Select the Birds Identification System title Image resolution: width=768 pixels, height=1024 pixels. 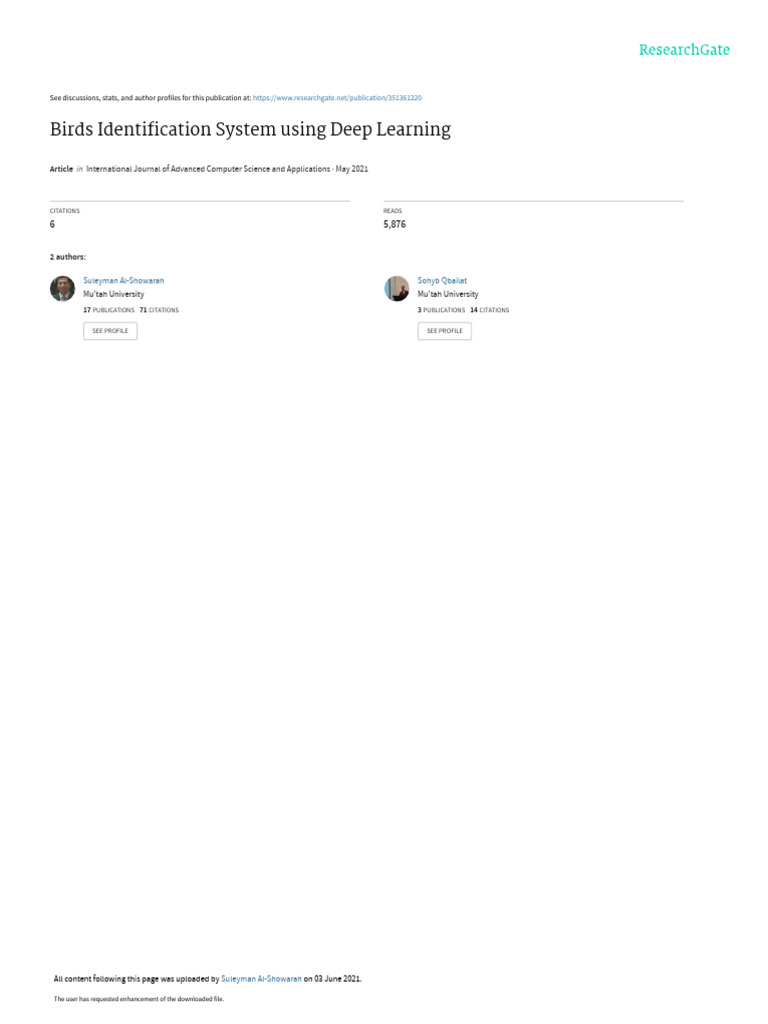250,129
